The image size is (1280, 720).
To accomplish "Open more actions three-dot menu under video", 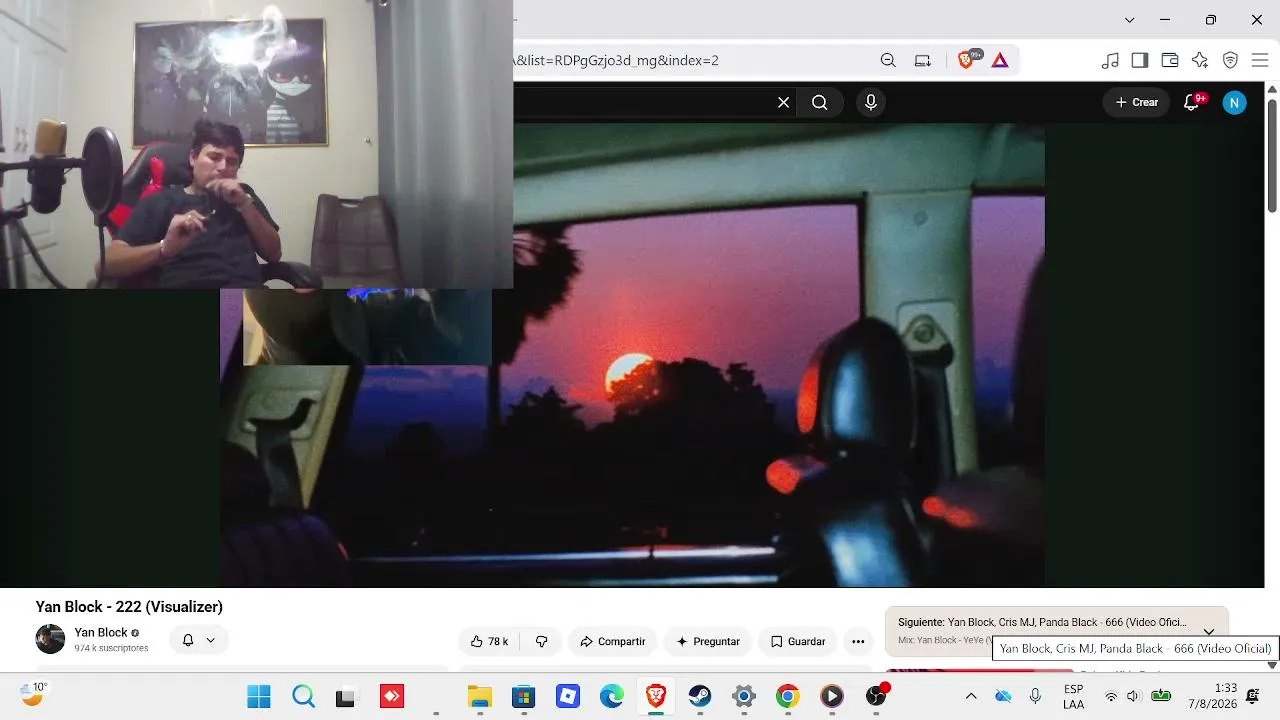I will [x=858, y=641].
